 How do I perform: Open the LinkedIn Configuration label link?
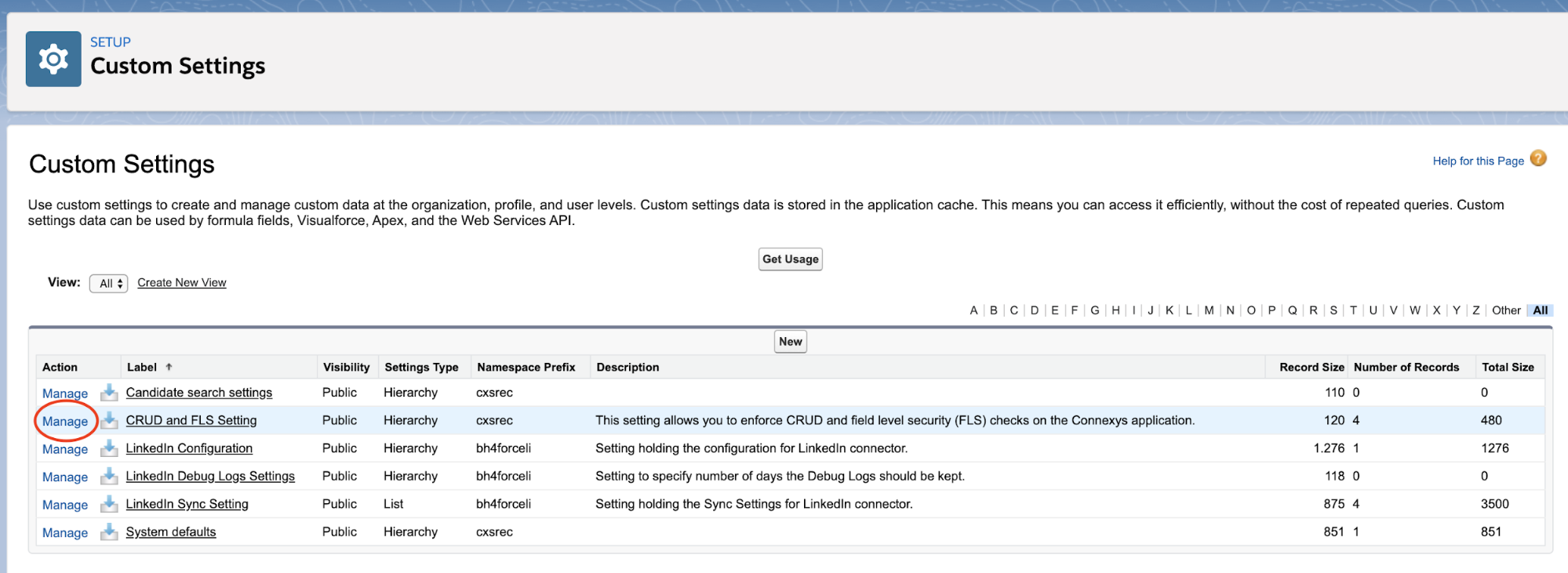[x=189, y=448]
